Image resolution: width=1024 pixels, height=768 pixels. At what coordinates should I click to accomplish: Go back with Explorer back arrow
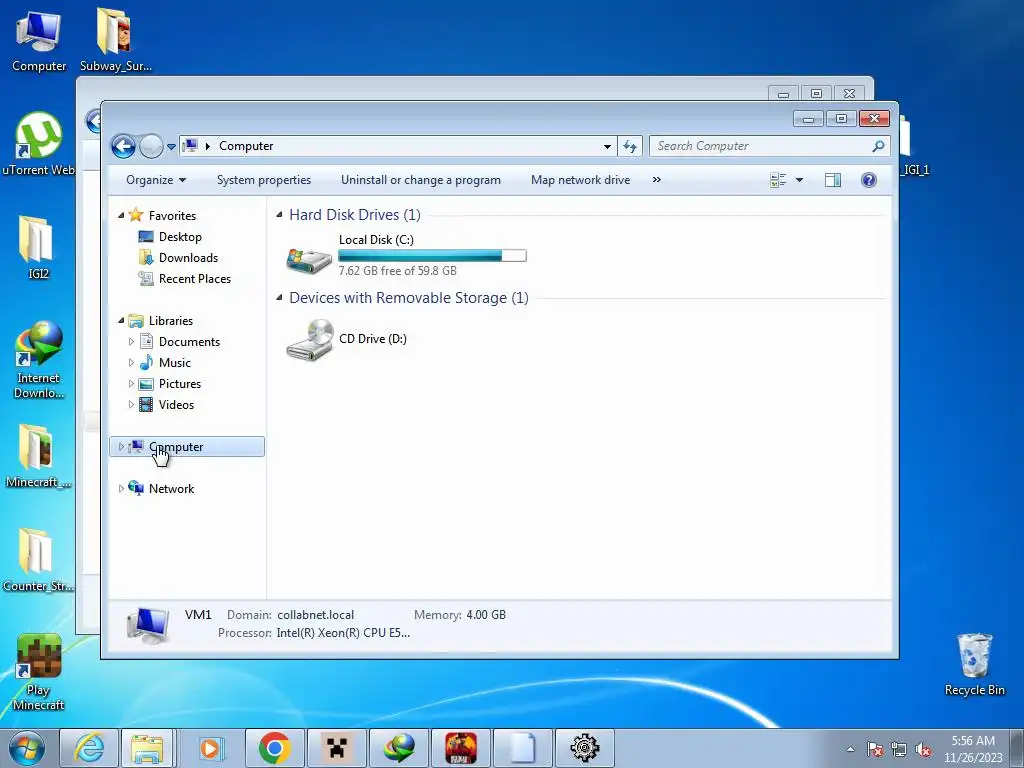(x=123, y=146)
